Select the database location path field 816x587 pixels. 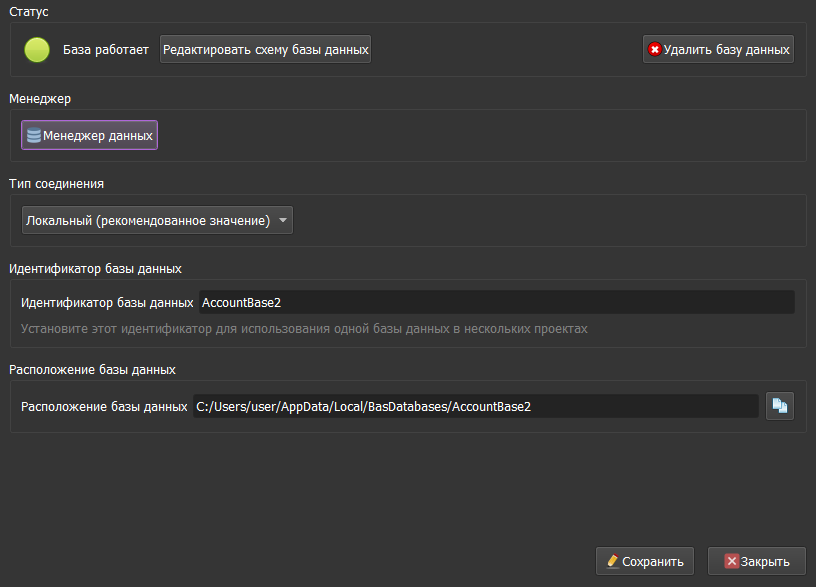[x=477, y=406]
